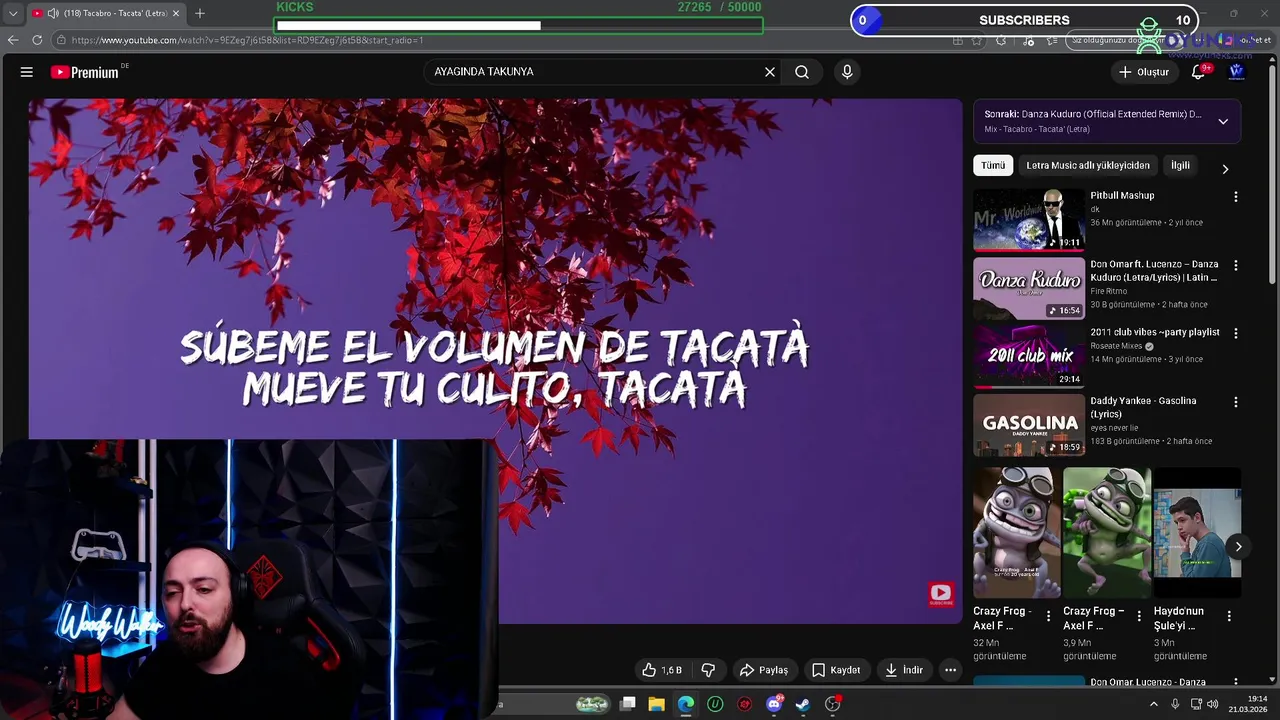The width and height of the screenshot is (1280, 720).
Task: Clear the search text with the X
Action: click(770, 72)
